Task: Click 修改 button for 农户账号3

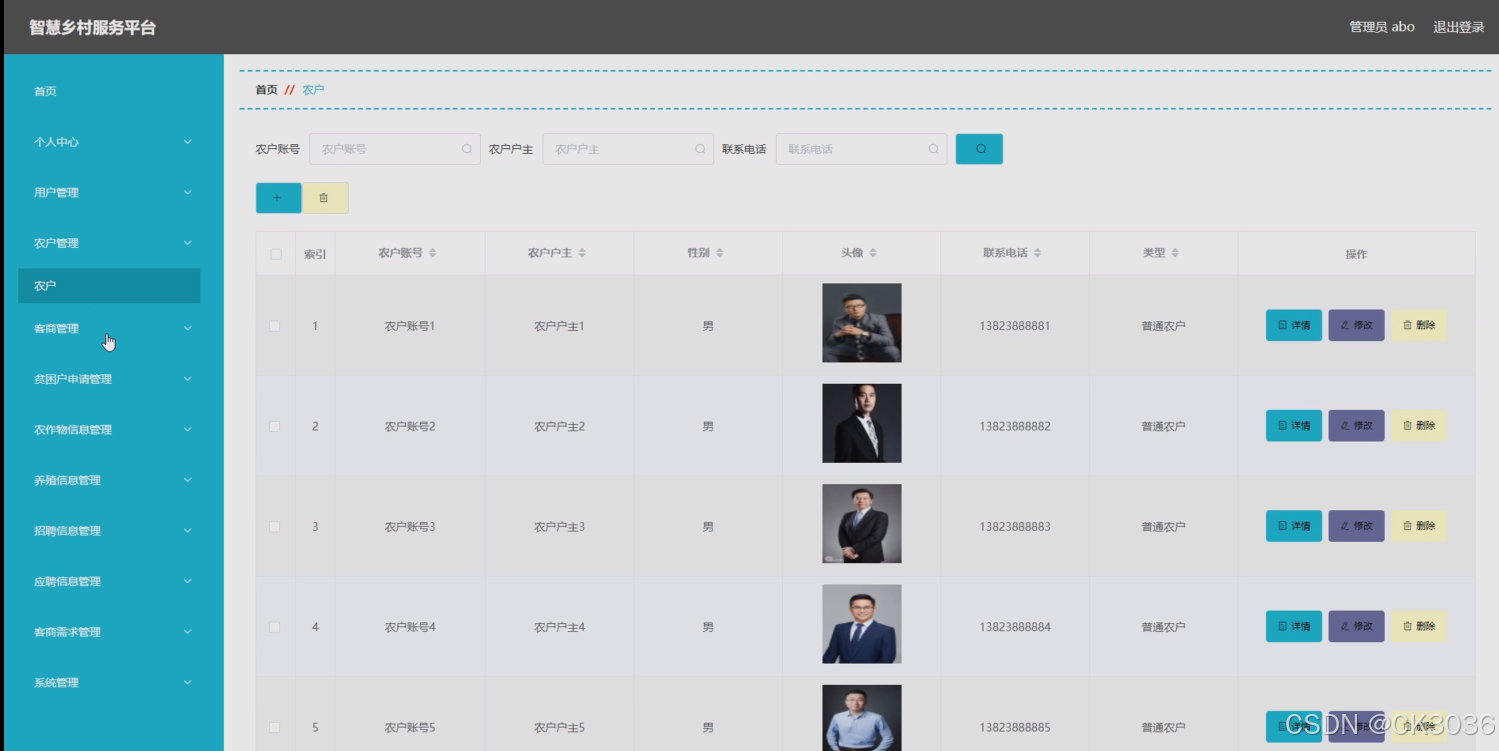Action: point(1356,526)
